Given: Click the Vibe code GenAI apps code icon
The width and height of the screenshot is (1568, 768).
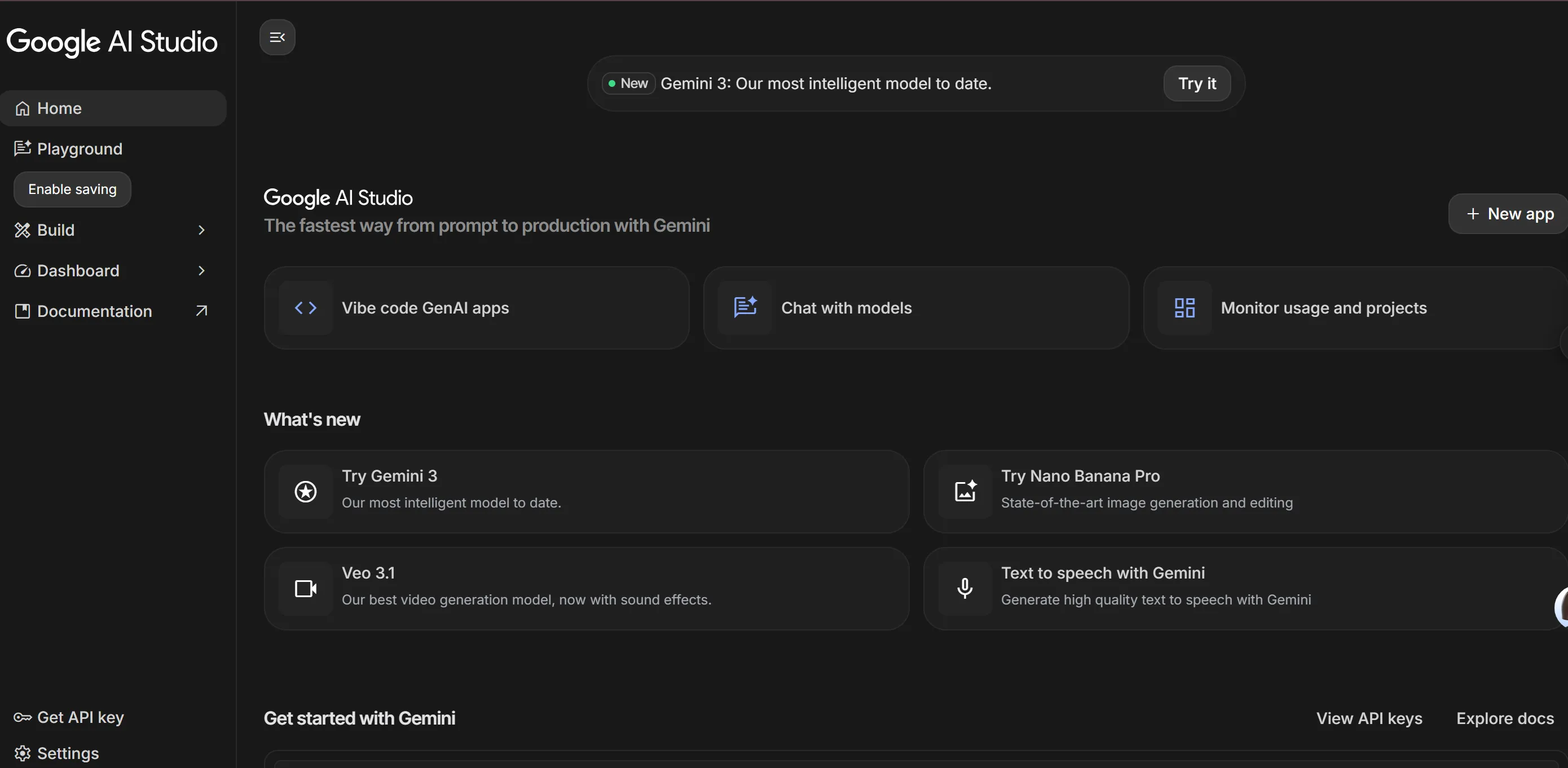Looking at the screenshot, I should (306, 308).
